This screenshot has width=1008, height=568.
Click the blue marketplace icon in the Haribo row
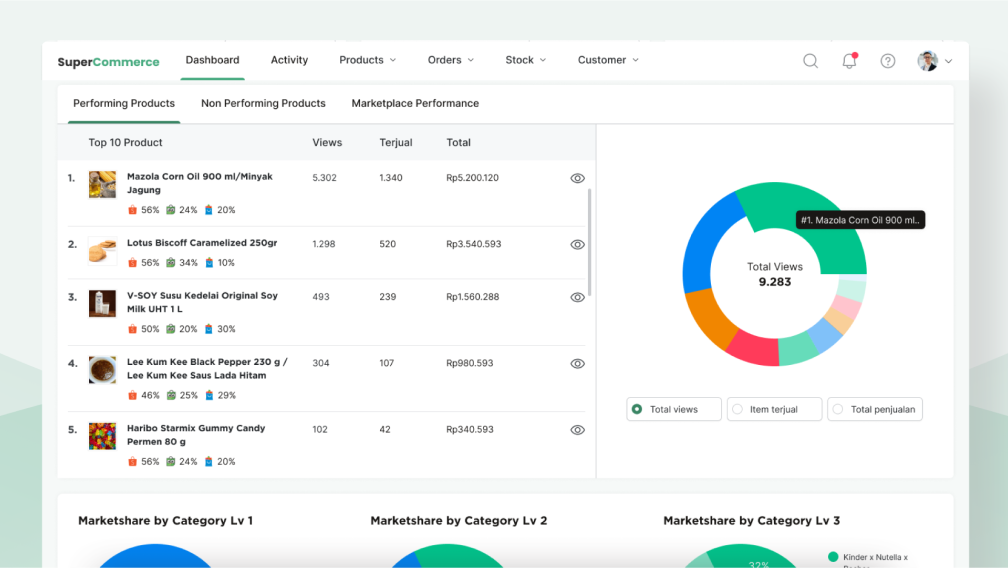click(208, 461)
